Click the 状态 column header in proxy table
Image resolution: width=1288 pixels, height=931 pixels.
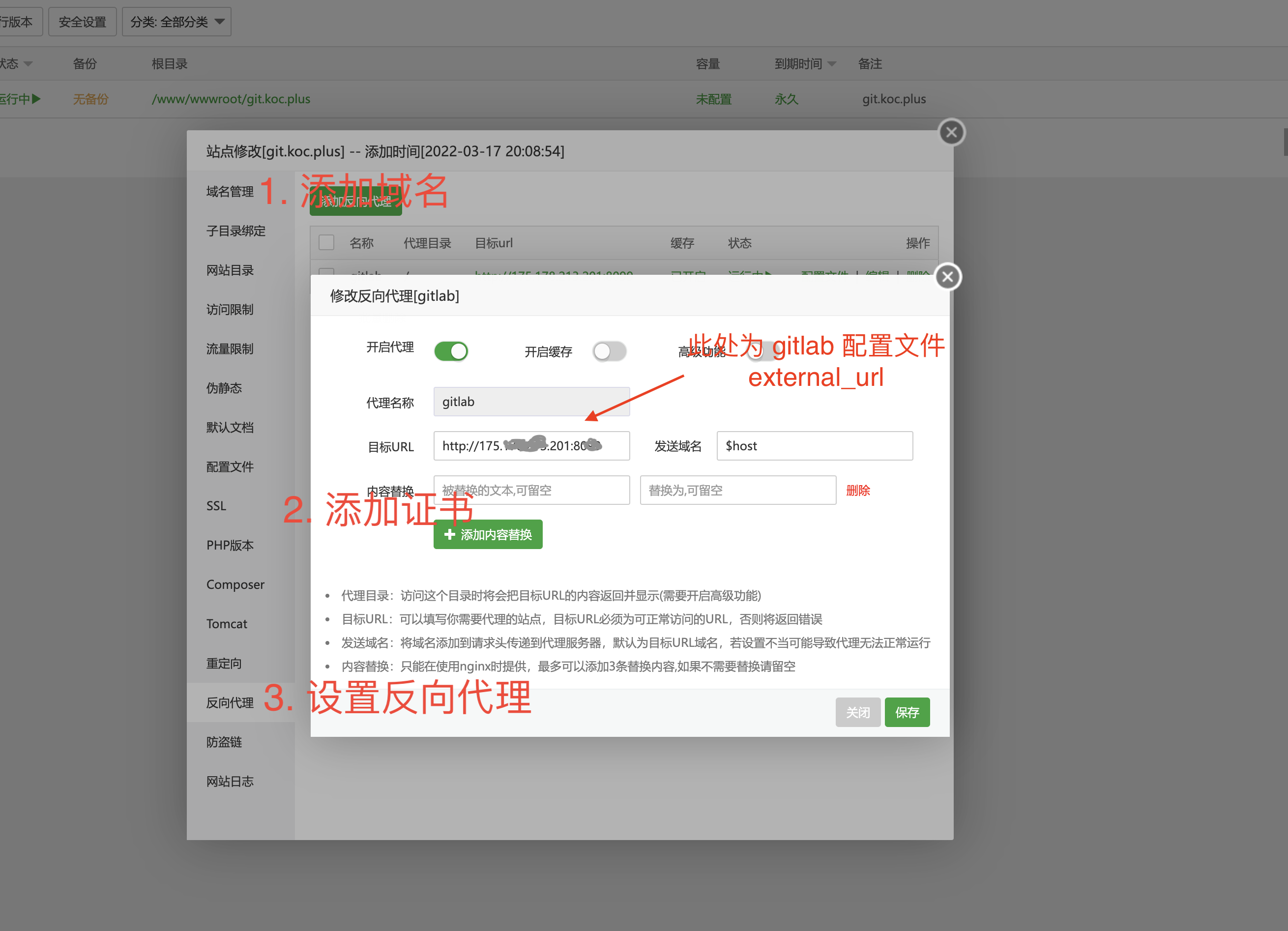[739, 243]
